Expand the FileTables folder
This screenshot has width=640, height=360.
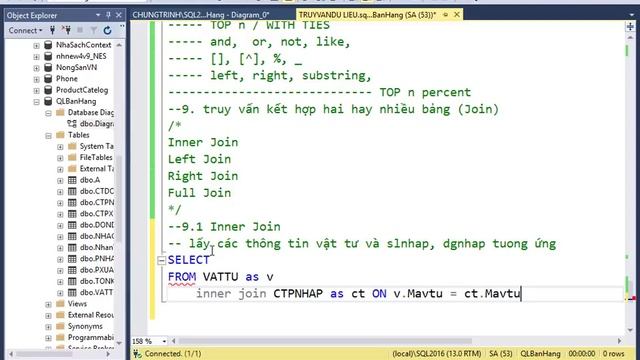60,158
